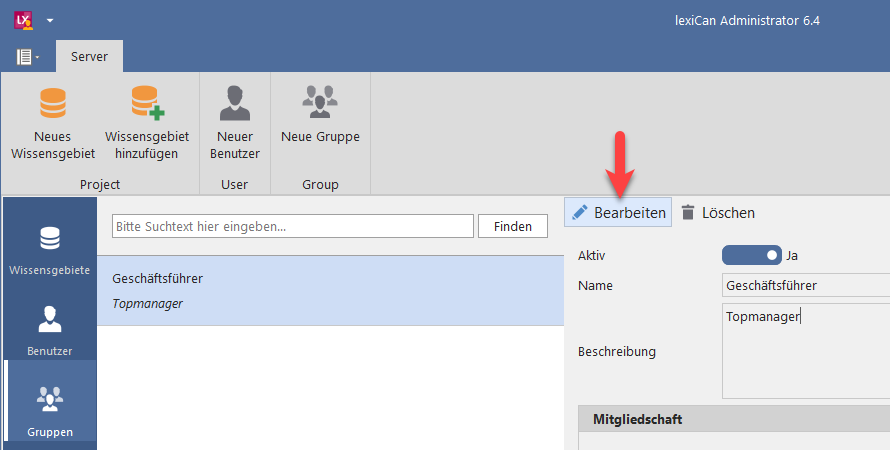The width and height of the screenshot is (890, 450).
Task: Switch to the Server ribbon tab
Action: [89, 57]
